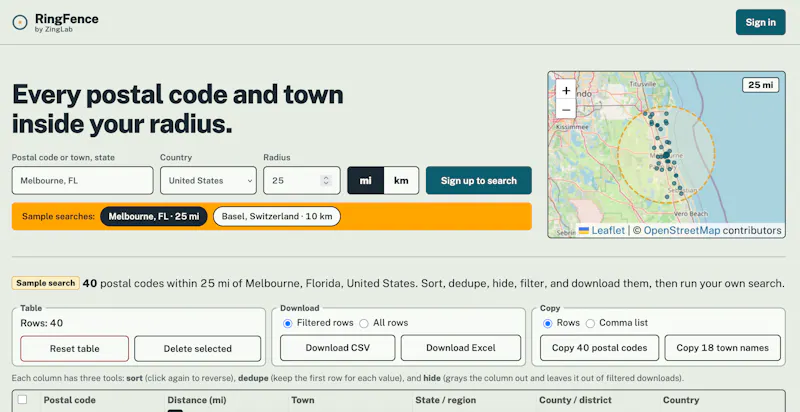Screen dimensions: 800x412
Task: Click the Sample search badge
Action: (45, 283)
